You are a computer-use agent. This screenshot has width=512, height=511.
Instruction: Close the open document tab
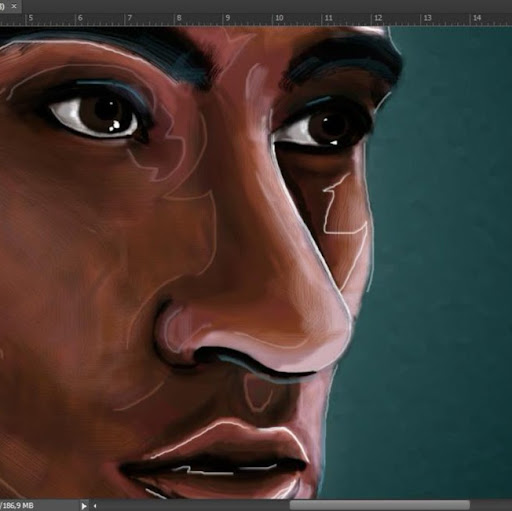[14, 6]
